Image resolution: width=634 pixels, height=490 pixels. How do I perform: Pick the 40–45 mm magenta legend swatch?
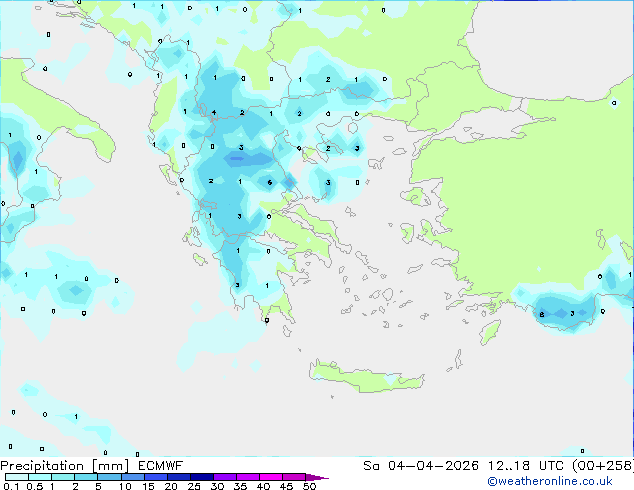click(271, 477)
